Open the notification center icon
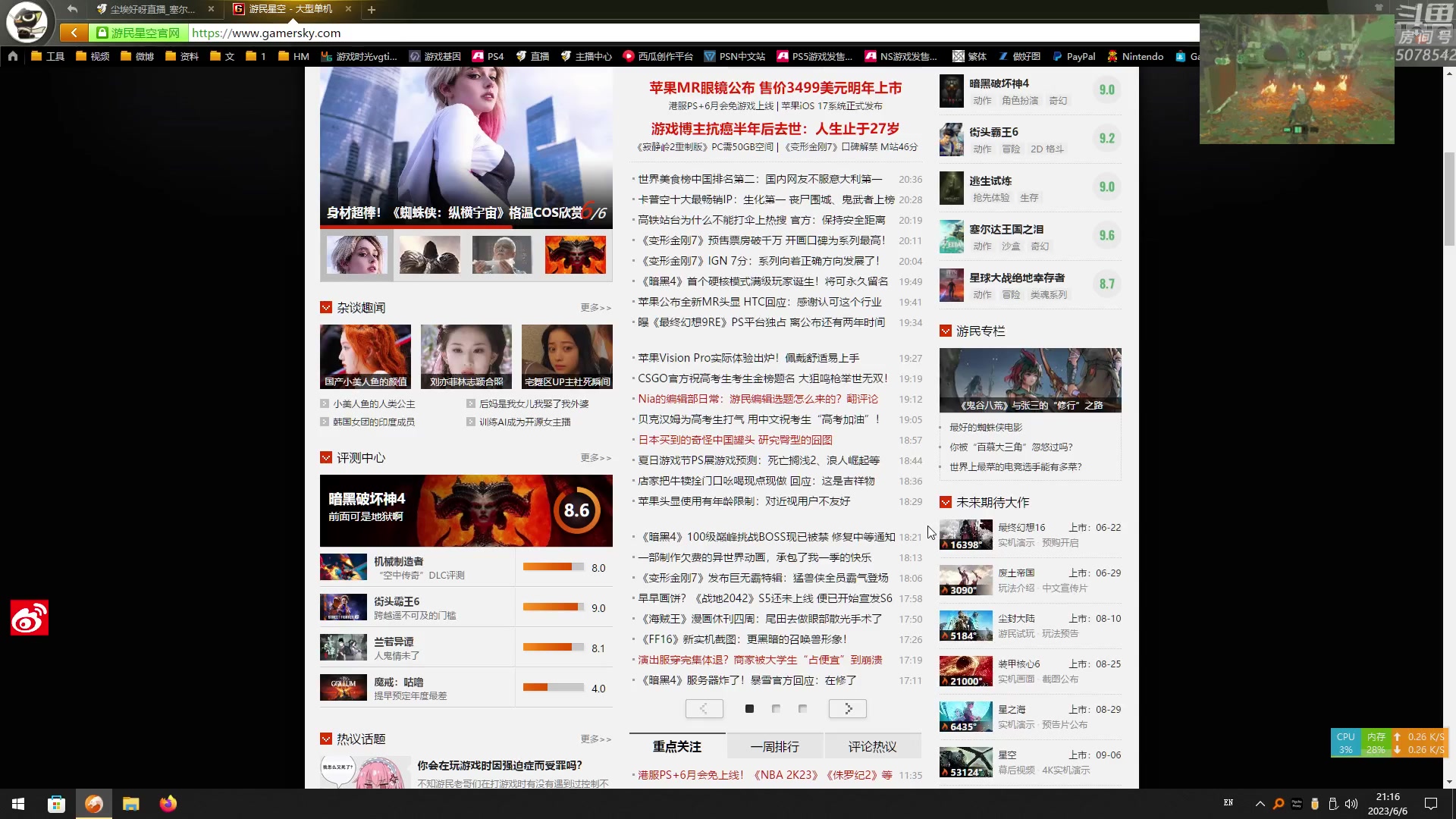This screenshot has height=819, width=1456. (x=1431, y=804)
